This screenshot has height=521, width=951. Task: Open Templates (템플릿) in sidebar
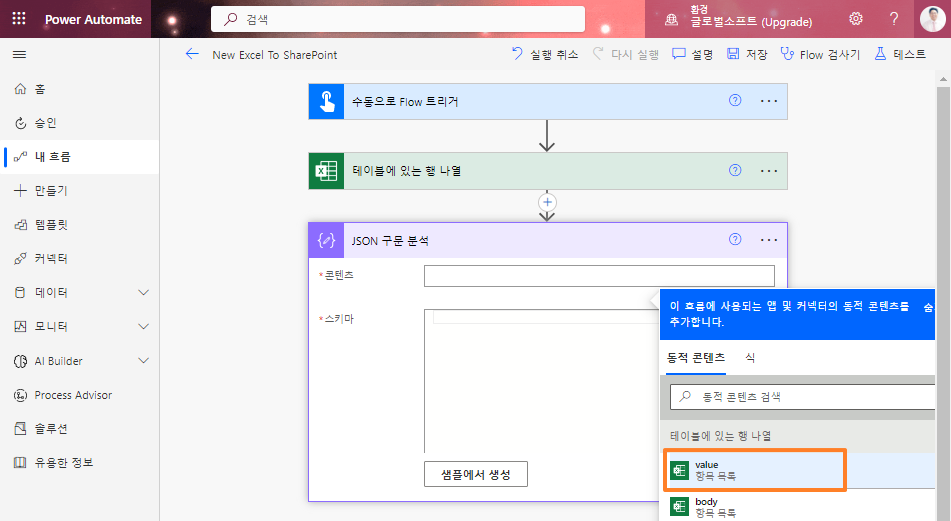(x=80, y=224)
